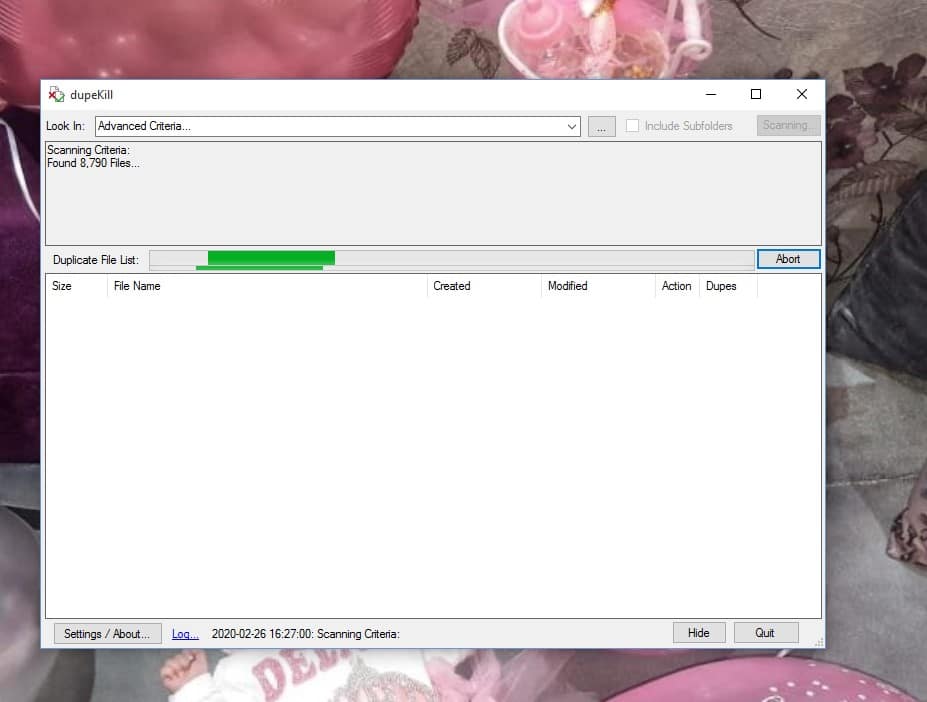Select the Created column header
This screenshot has width=927, height=702.
click(452, 286)
